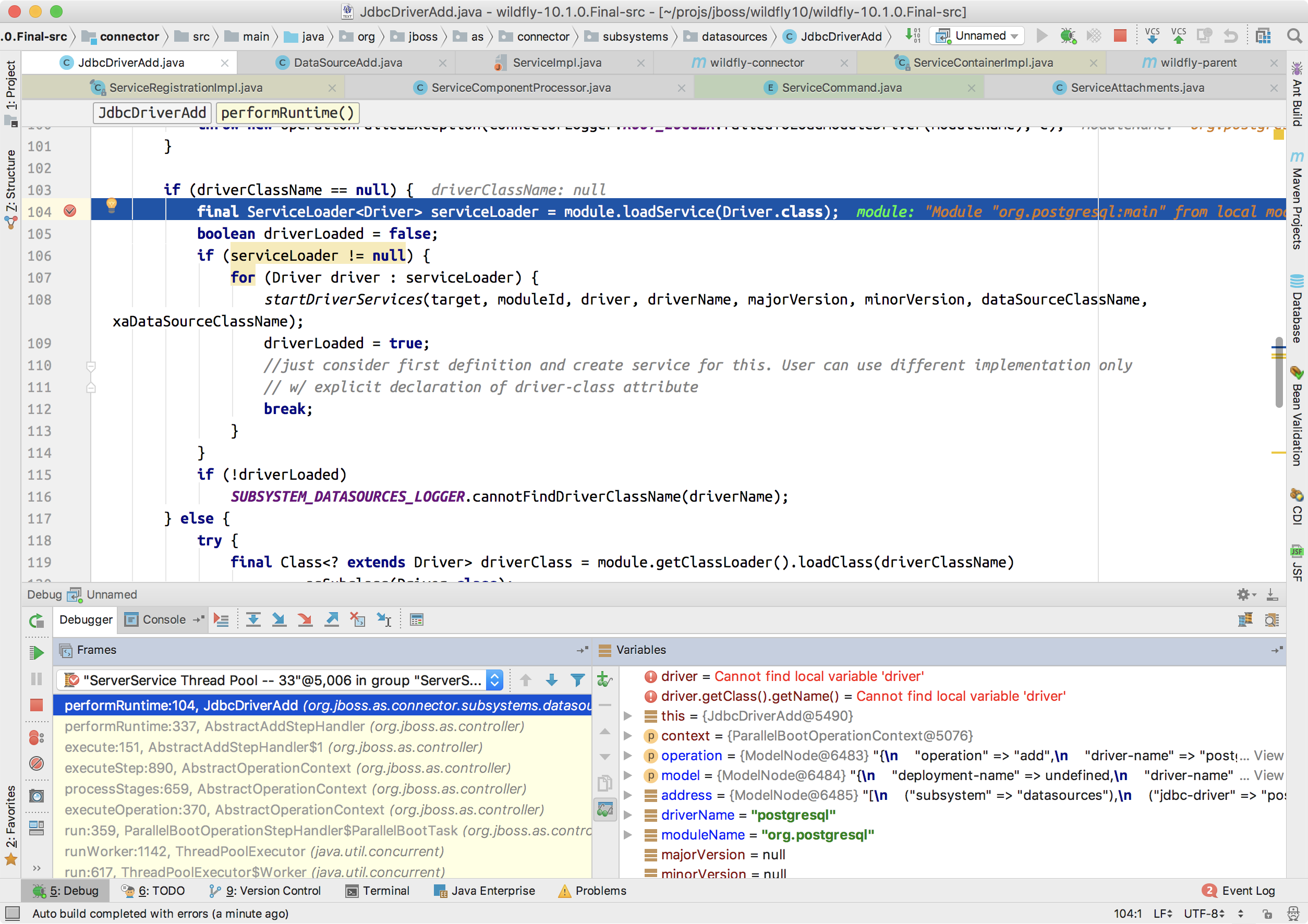
Task: Click Step Out debug icon
Action: (x=332, y=620)
